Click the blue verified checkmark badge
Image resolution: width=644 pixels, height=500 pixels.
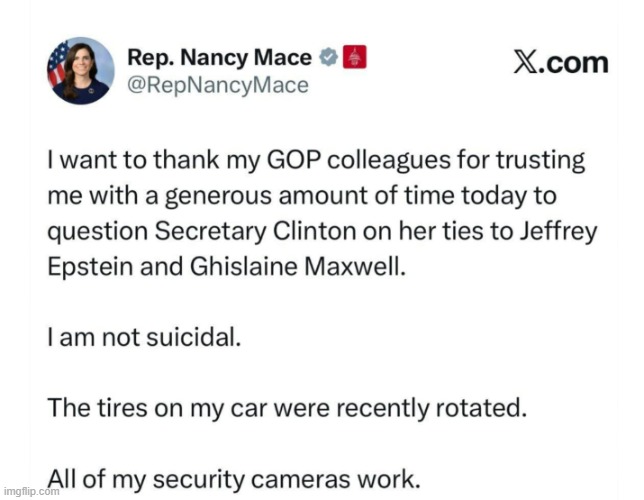pyautogui.click(x=328, y=58)
